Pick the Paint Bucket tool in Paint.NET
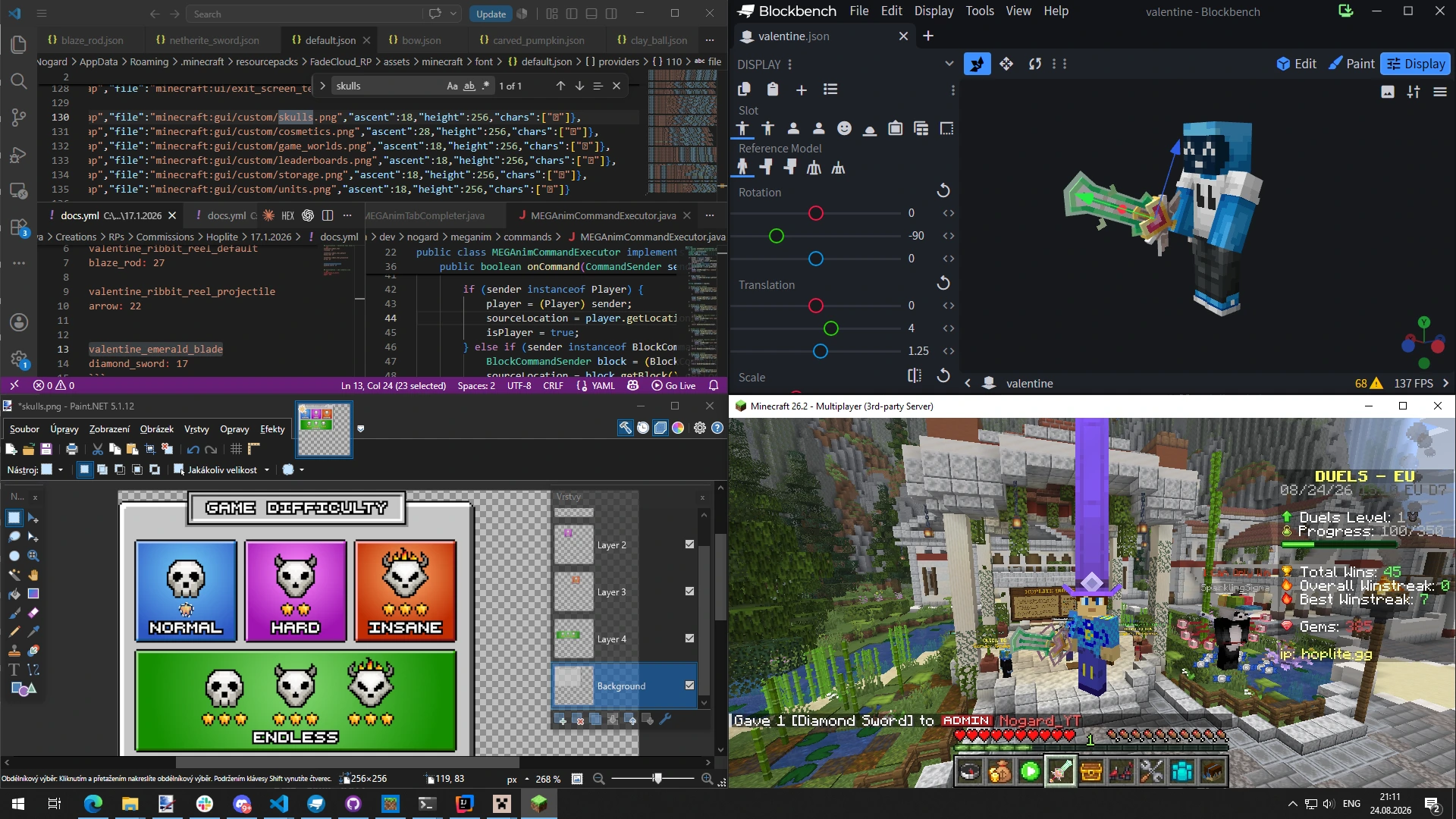 click(x=14, y=594)
